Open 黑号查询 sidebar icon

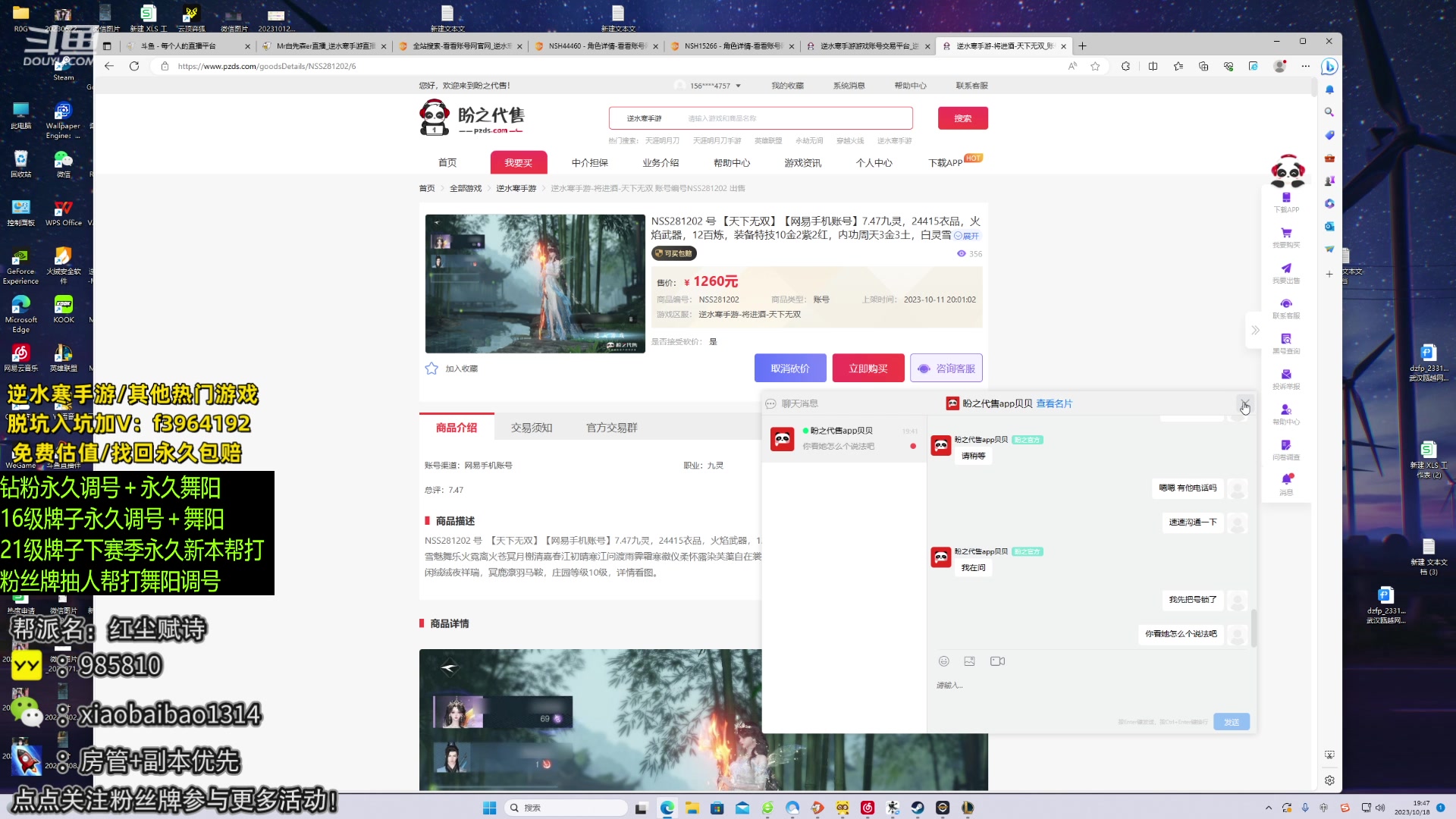[1286, 339]
